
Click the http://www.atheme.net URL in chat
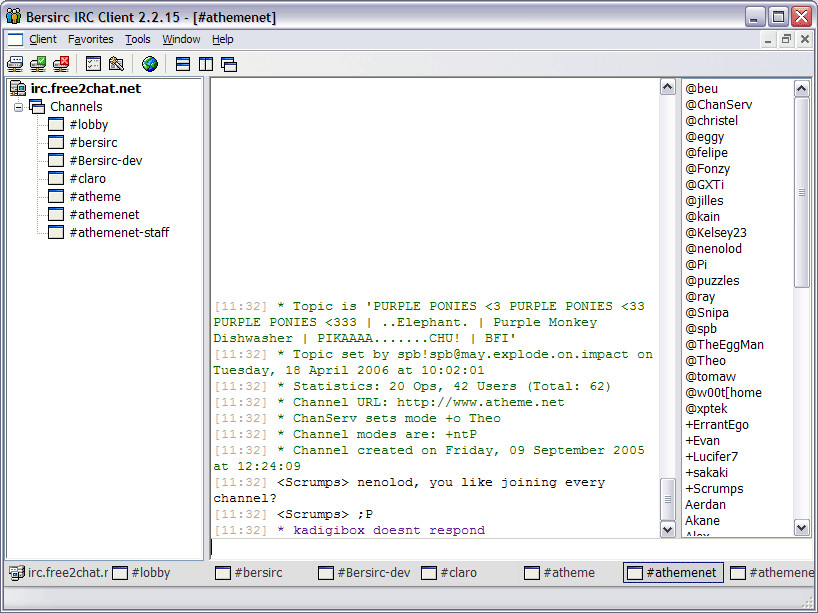pyautogui.click(x=480, y=402)
